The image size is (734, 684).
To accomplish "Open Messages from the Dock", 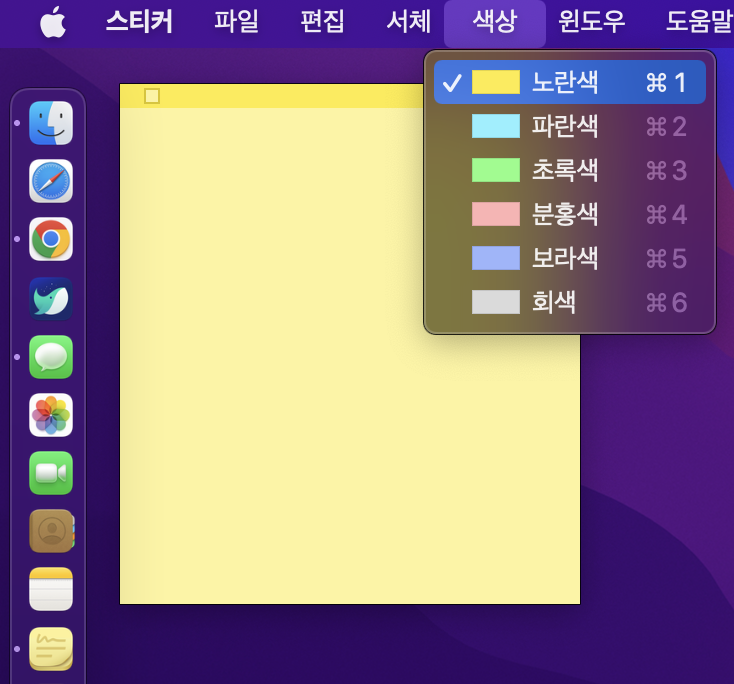I will coord(51,357).
